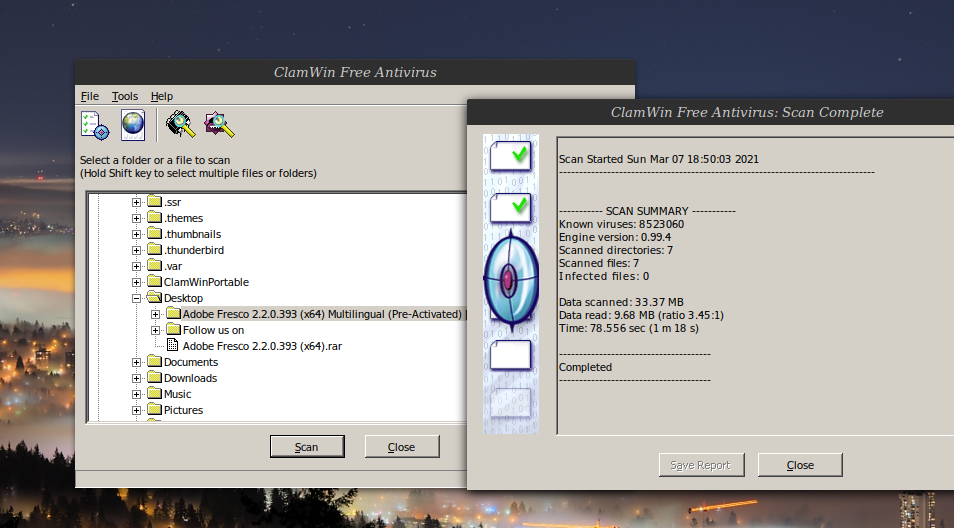954x528 pixels.
Task: Expand the Follow us on folder
Action: click(156, 330)
